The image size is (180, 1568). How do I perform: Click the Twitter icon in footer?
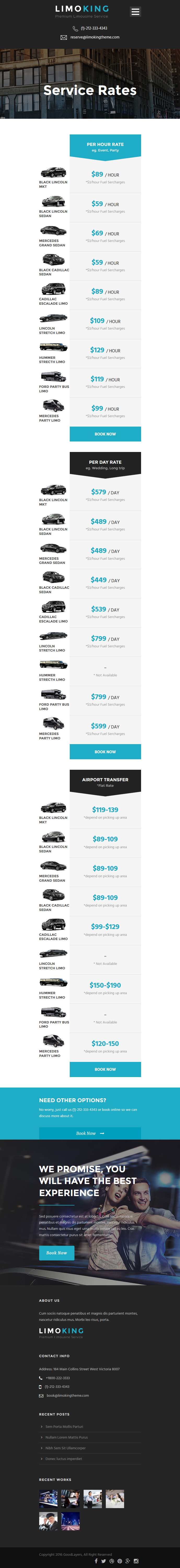103,1561
